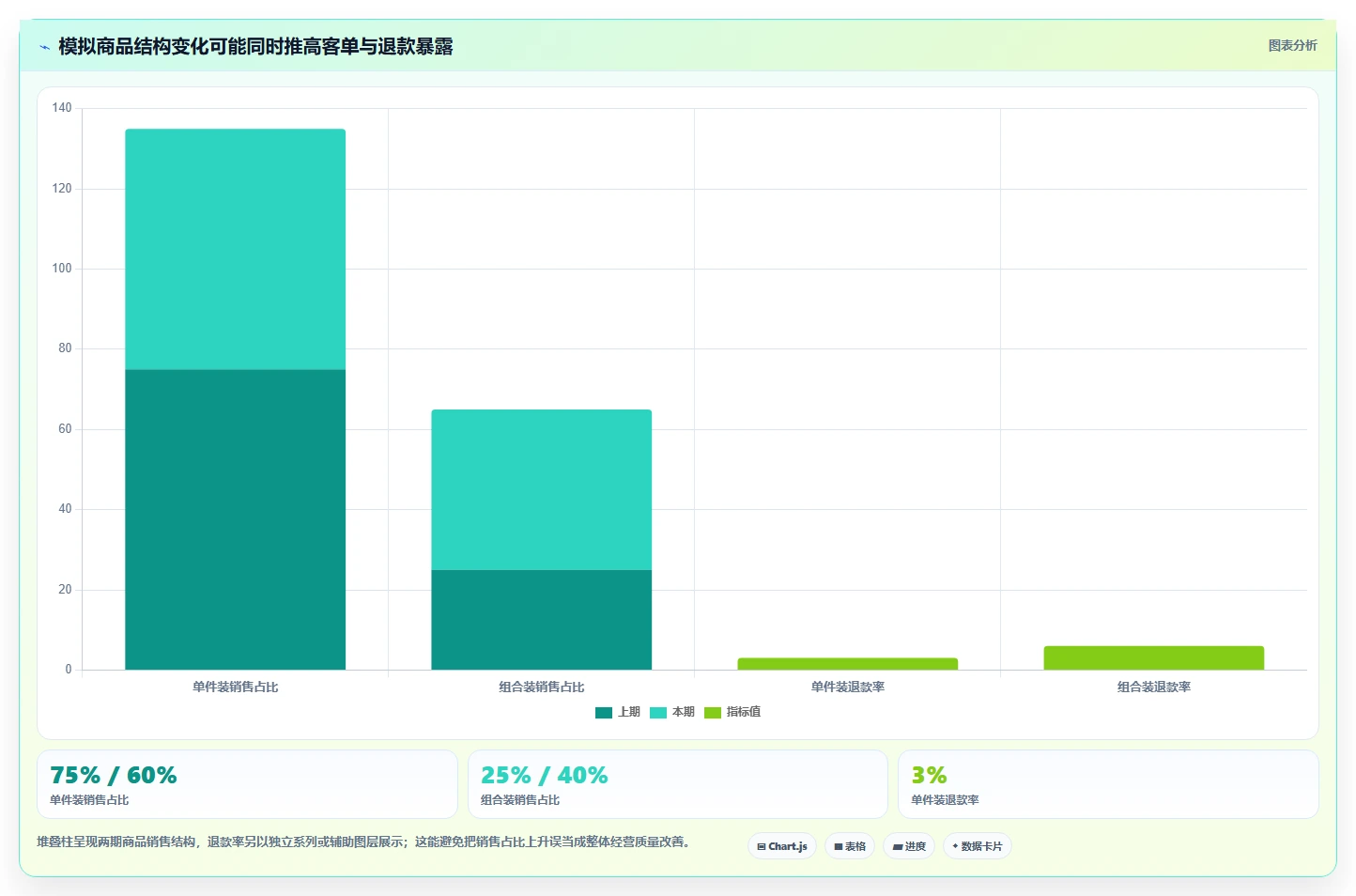The image size is (1356, 896).
Task: Click the 75% / 60% metric card
Action: (247, 784)
